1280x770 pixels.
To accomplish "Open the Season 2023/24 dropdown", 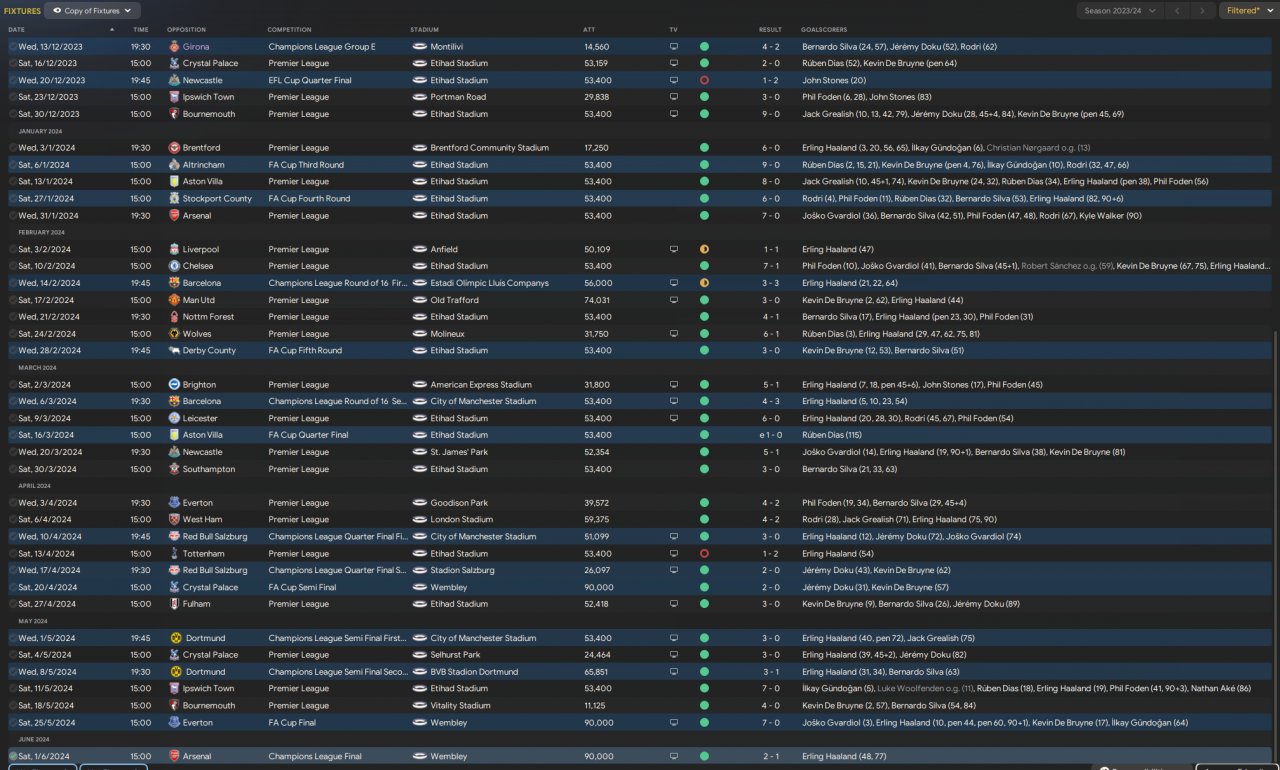I will pyautogui.click(x=1120, y=11).
